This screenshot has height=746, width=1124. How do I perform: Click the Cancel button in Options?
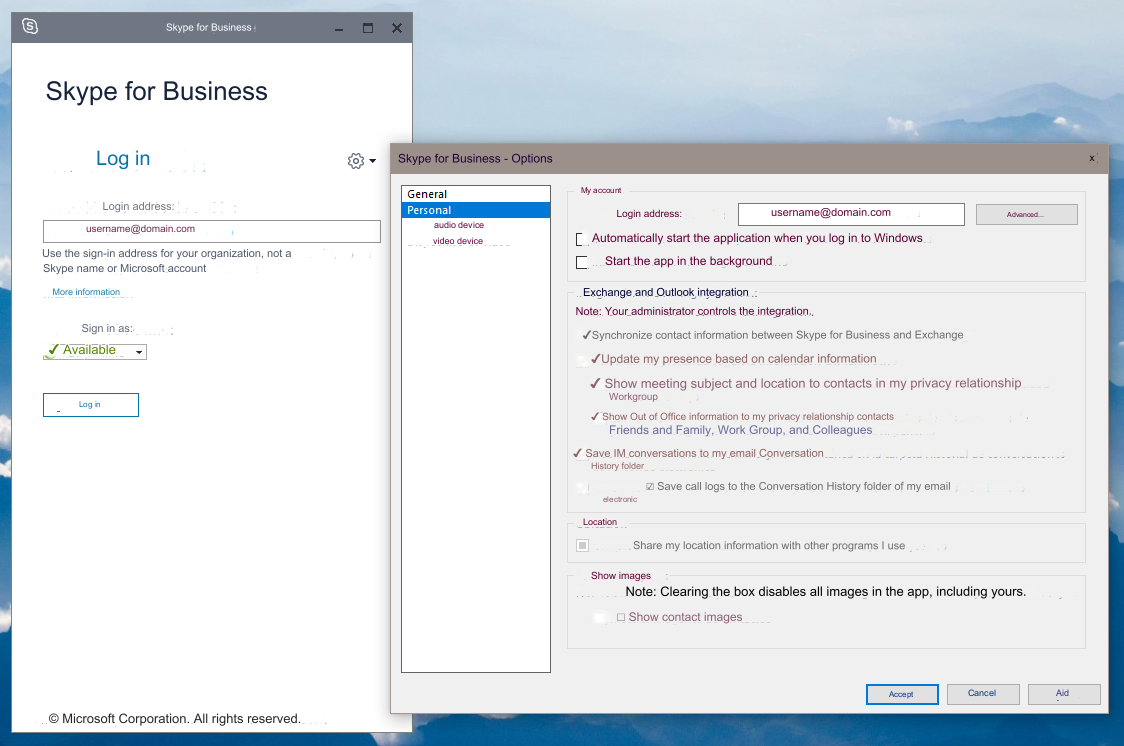click(982, 694)
